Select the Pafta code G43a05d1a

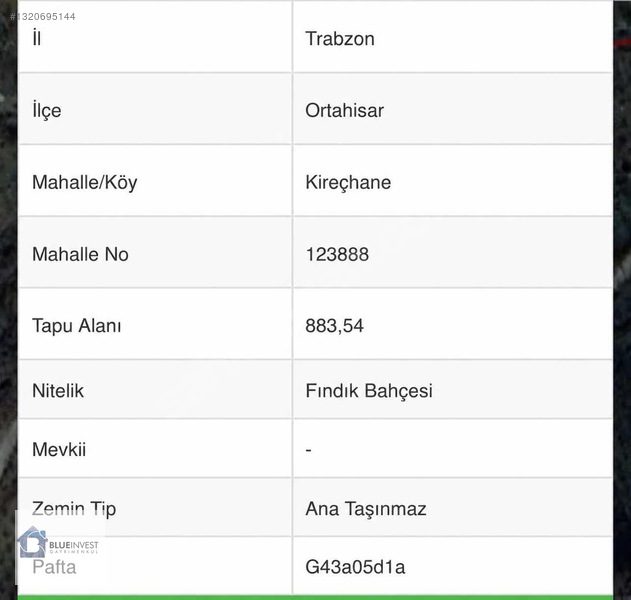coord(355,567)
